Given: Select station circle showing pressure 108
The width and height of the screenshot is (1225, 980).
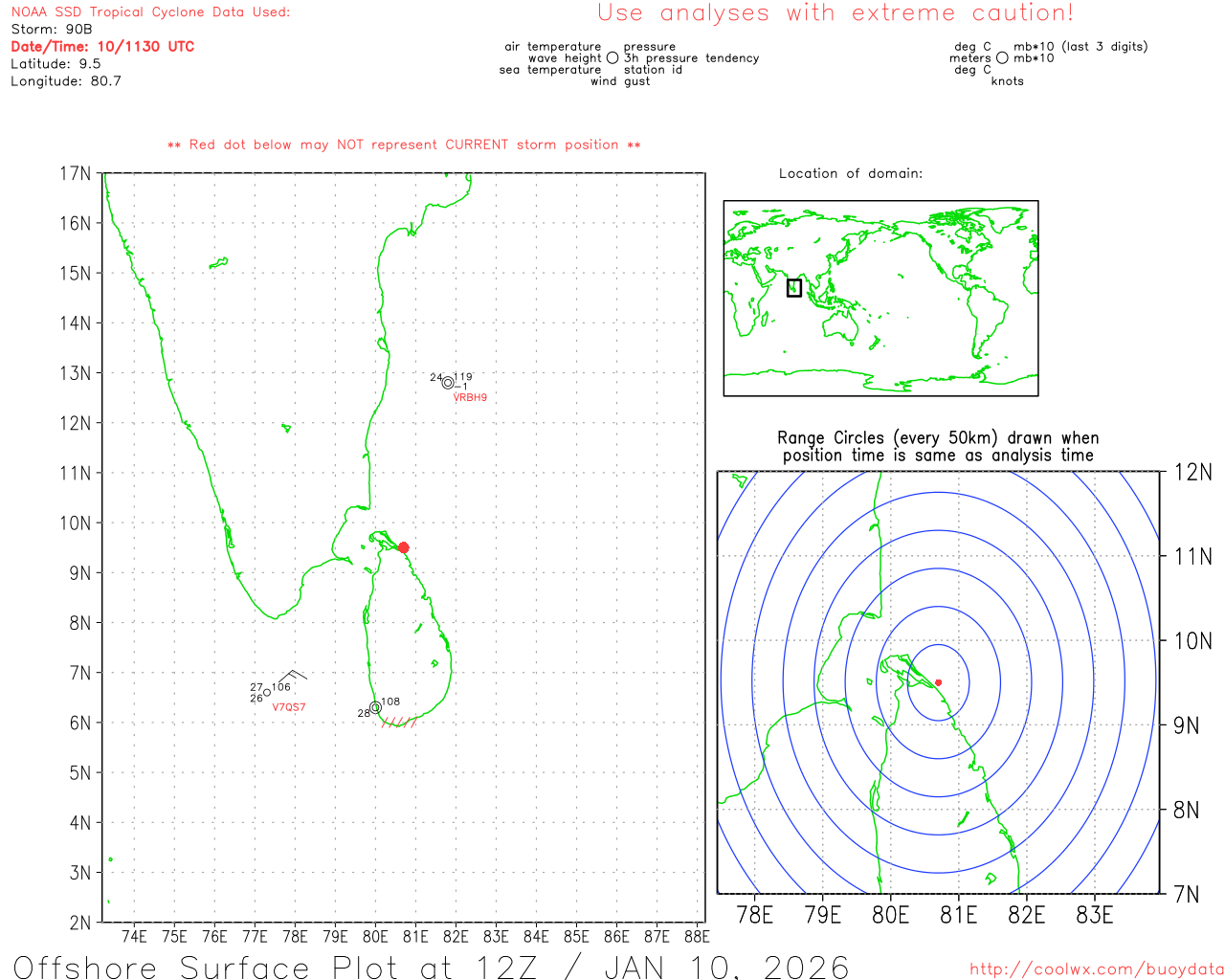Looking at the screenshot, I should tap(375, 707).
